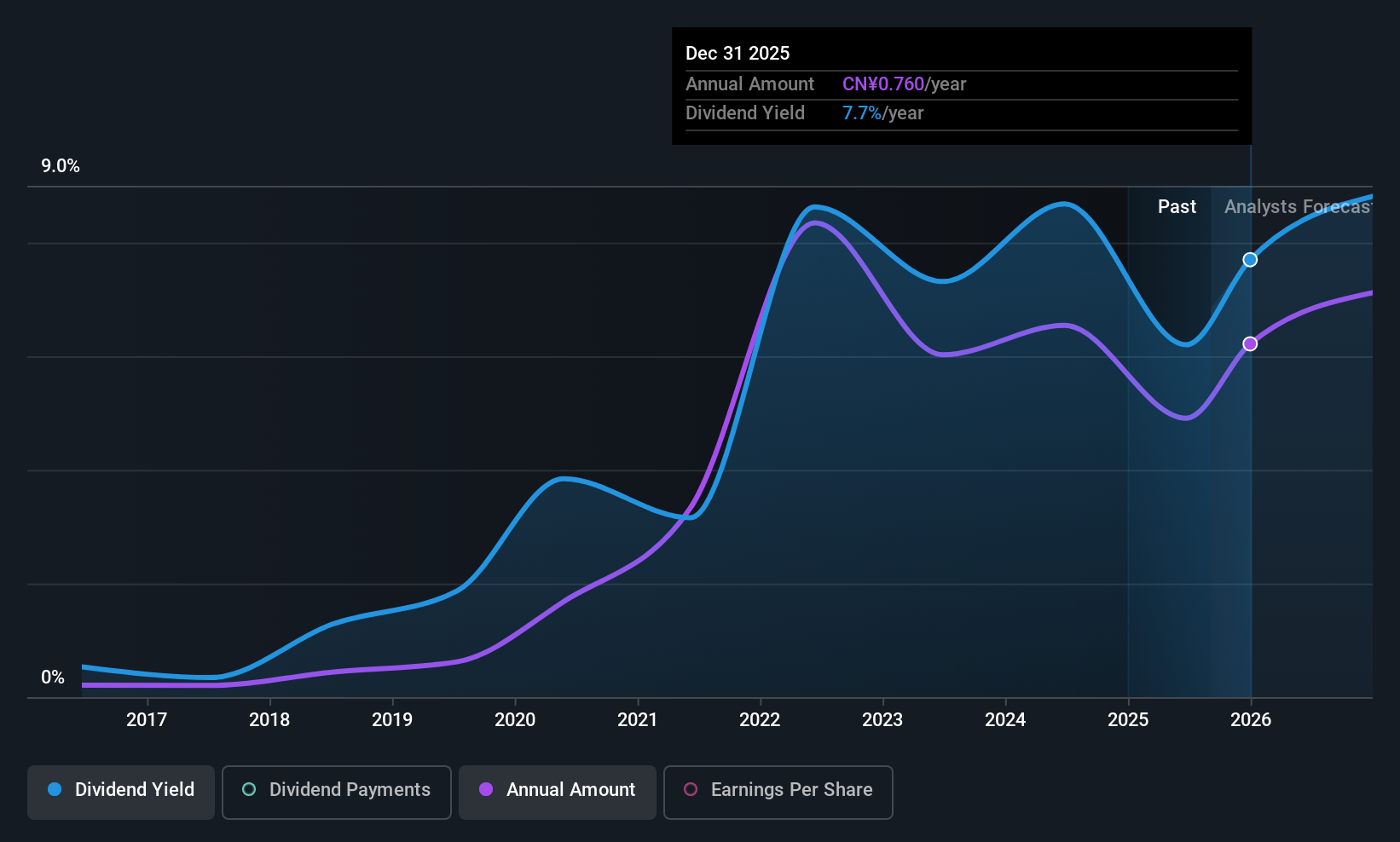Click the blue Dividend Yield data point marker
Screen dimensions: 1400x842
[1250, 260]
